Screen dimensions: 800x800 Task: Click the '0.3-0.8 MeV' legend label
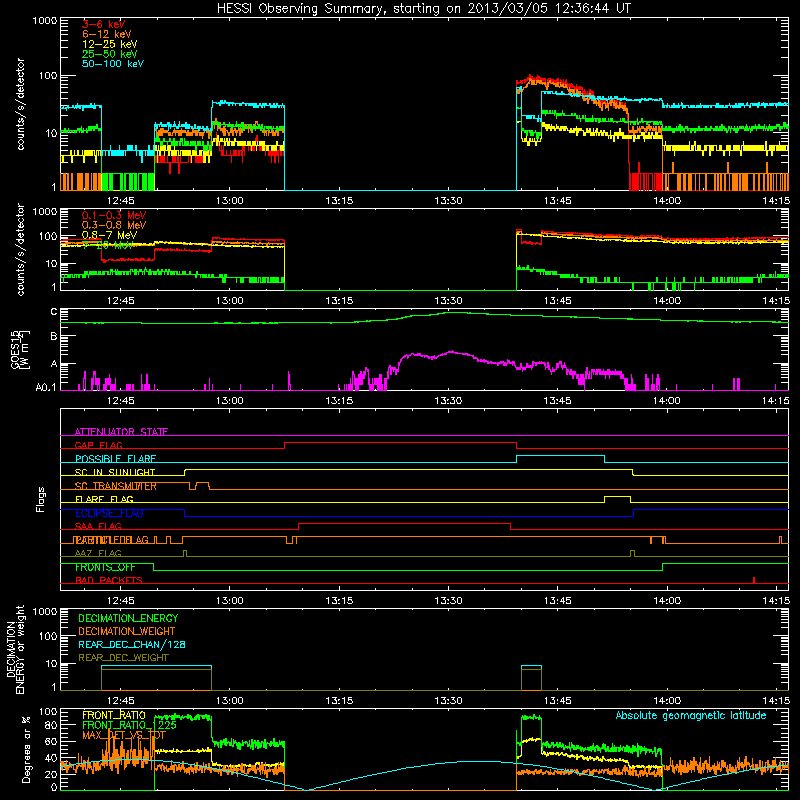click(114, 225)
